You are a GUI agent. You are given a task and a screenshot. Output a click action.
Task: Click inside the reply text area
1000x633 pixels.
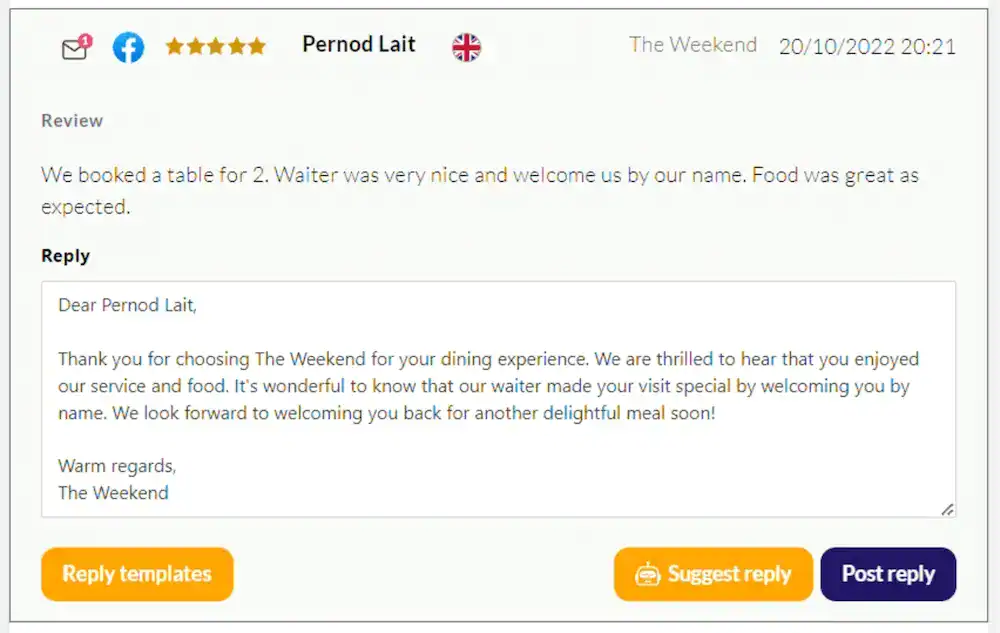tap(497, 400)
